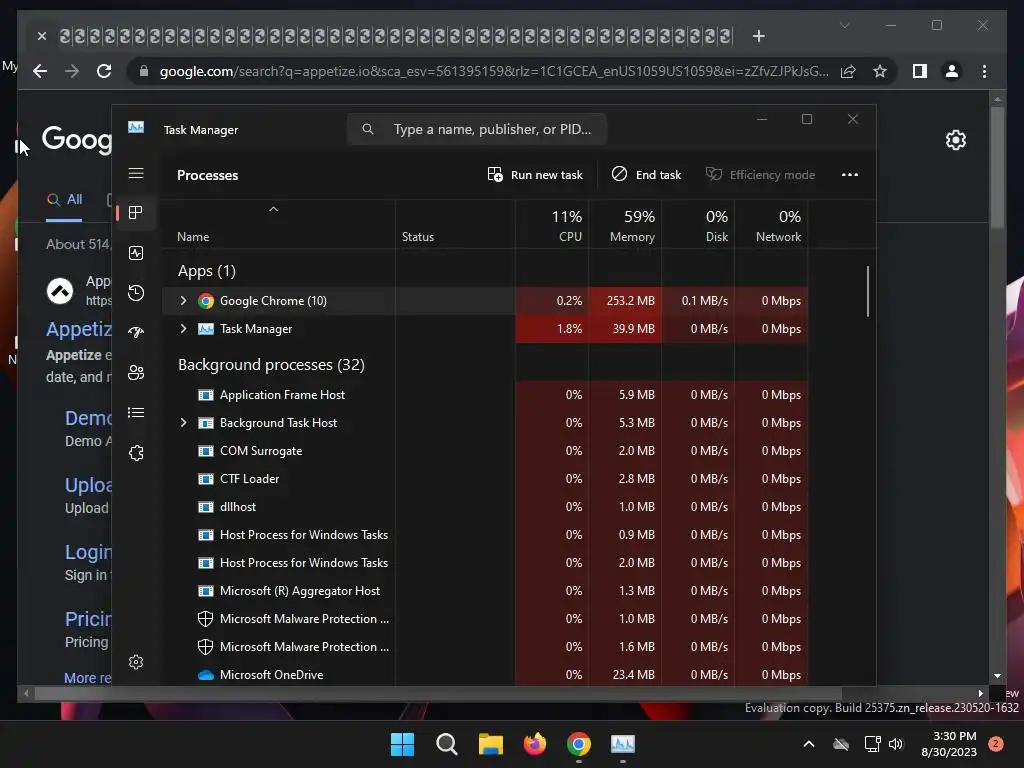Viewport: 1024px width, 768px height.
Task: Show hidden system tray icons chevron
Action: pos(808,744)
